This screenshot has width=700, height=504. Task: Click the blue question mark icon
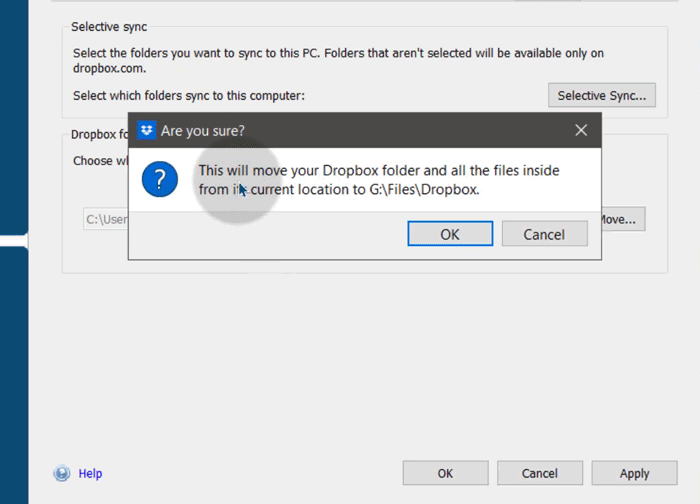click(160, 179)
